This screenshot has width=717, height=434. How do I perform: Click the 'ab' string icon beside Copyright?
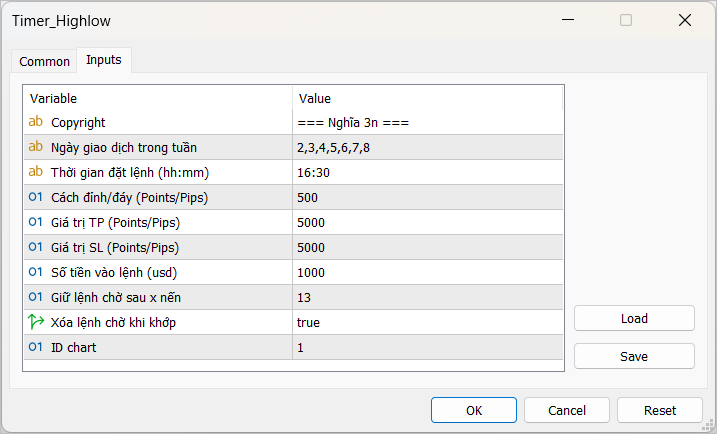36,122
